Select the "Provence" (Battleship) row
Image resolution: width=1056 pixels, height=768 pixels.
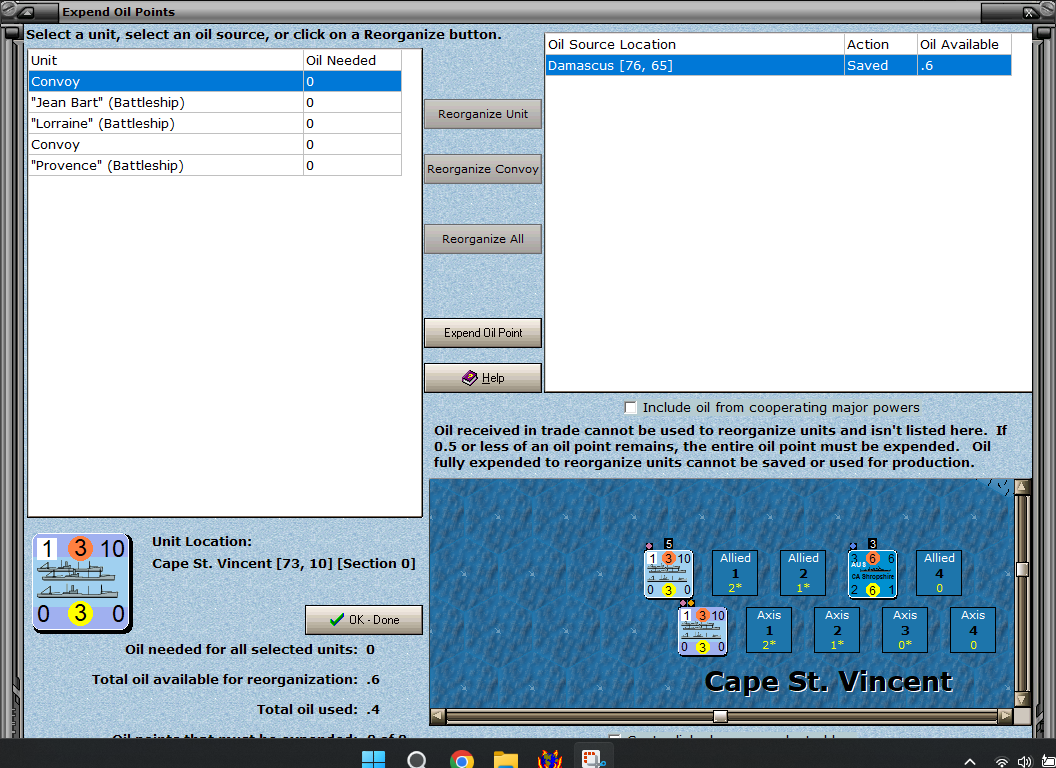click(x=215, y=165)
